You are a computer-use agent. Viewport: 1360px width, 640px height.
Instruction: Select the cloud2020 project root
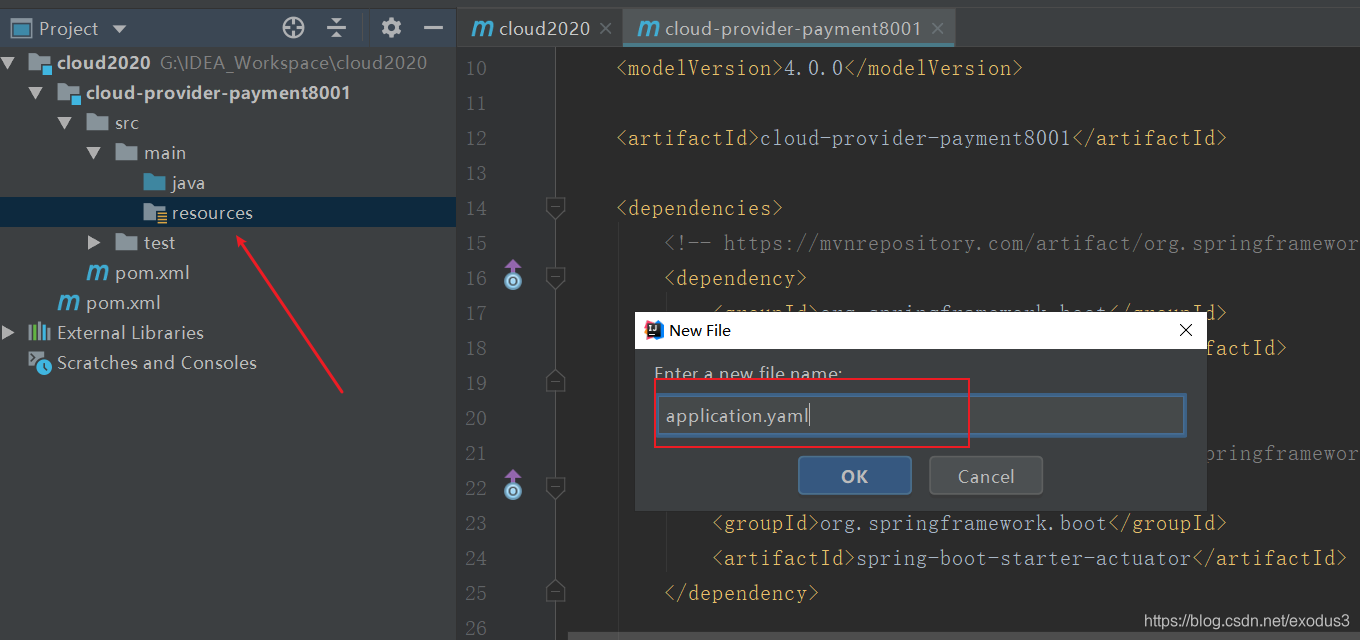[104, 63]
